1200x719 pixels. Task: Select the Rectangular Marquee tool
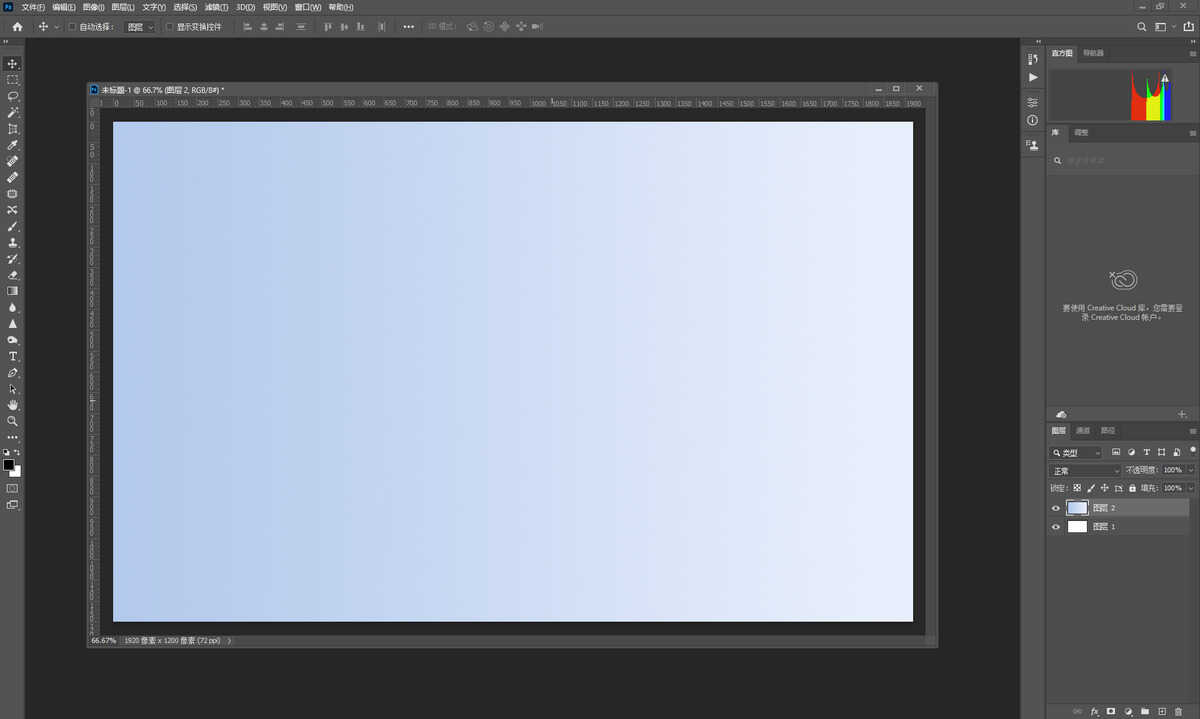click(13, 80)
